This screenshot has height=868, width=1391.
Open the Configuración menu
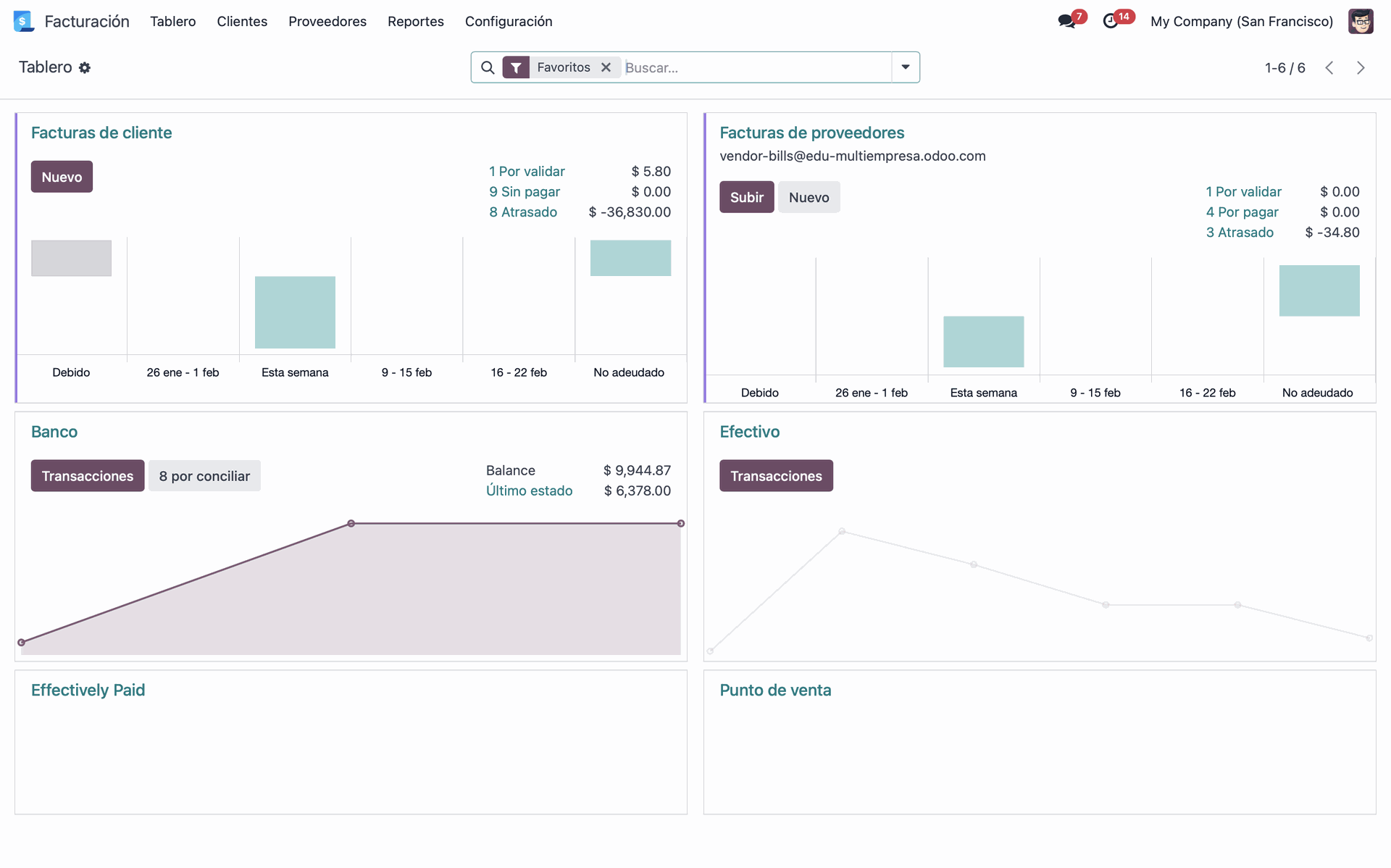(x=509, y=21)
